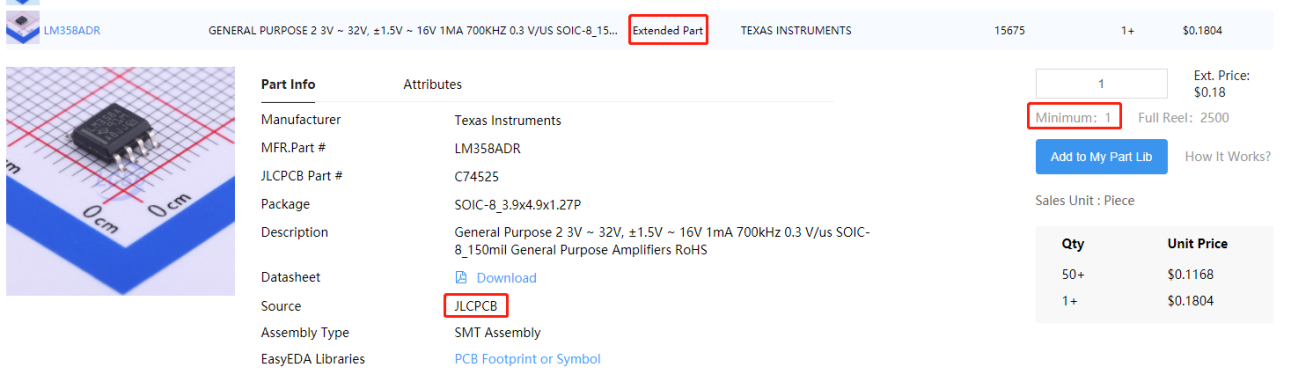The image size is (1291, 382).
Task: Open PCB Footprint or Symbol link
Action: point(528,359)
